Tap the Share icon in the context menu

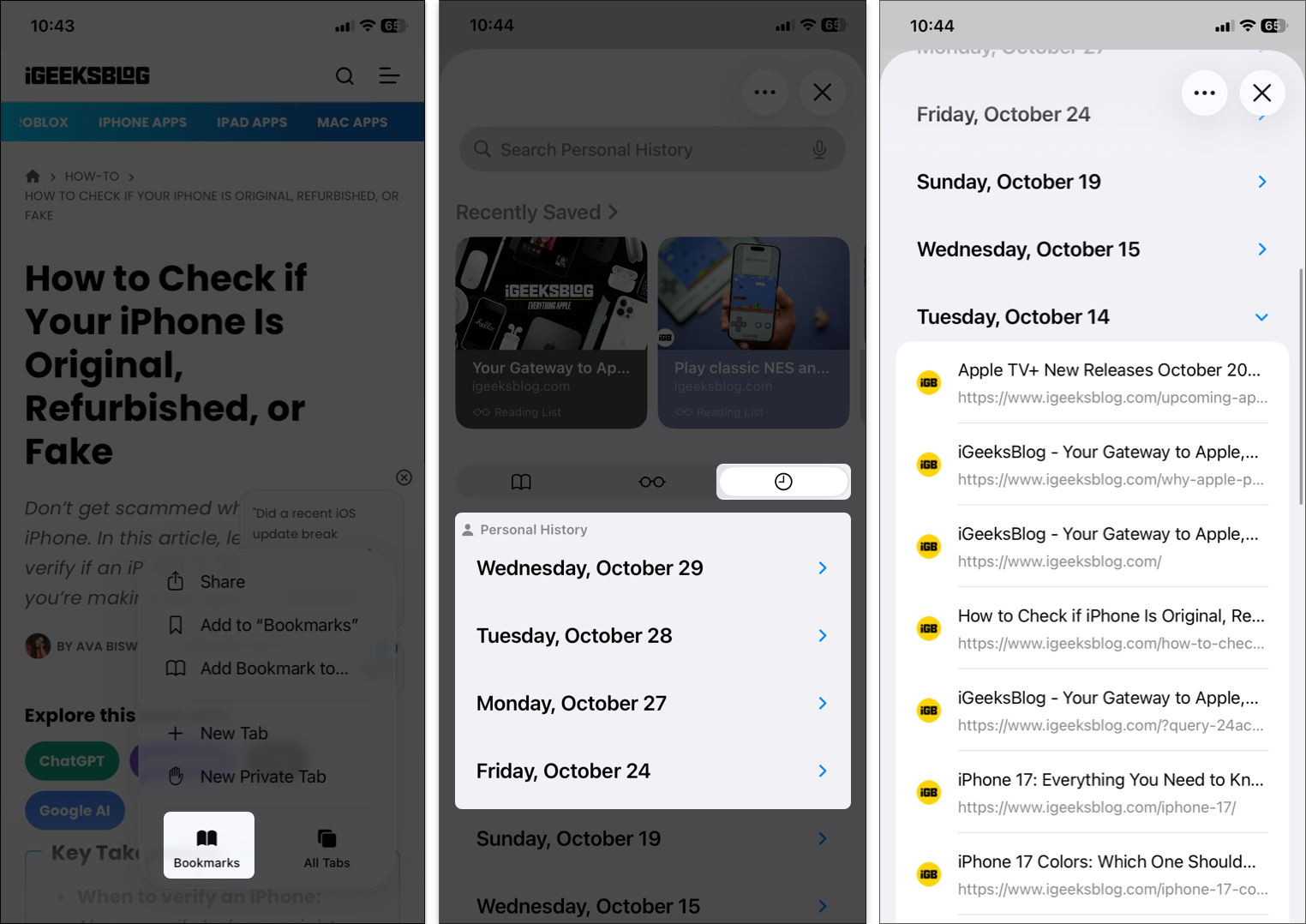click(177, 581)
